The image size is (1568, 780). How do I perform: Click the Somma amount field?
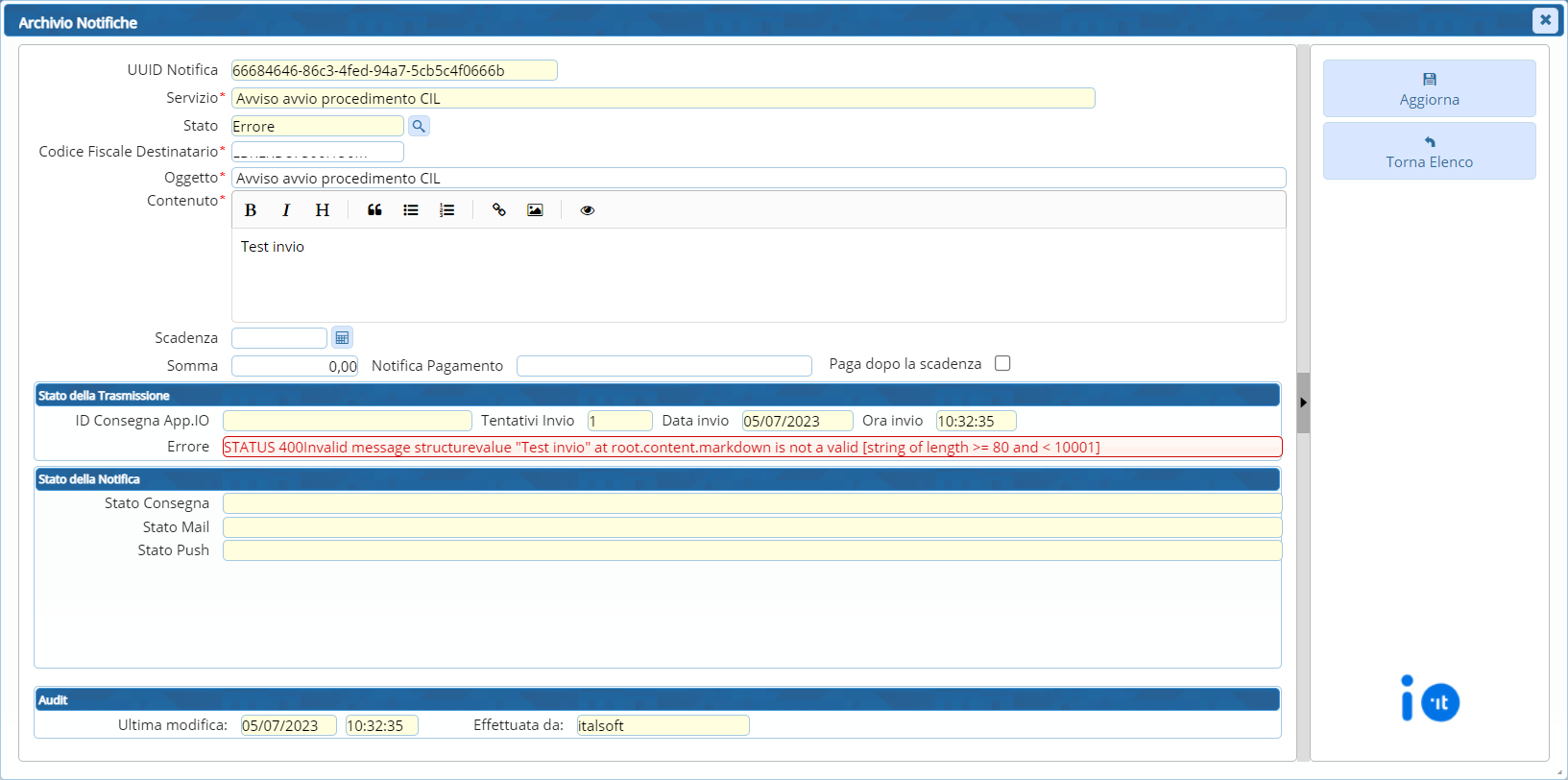(x=294, y=366)
